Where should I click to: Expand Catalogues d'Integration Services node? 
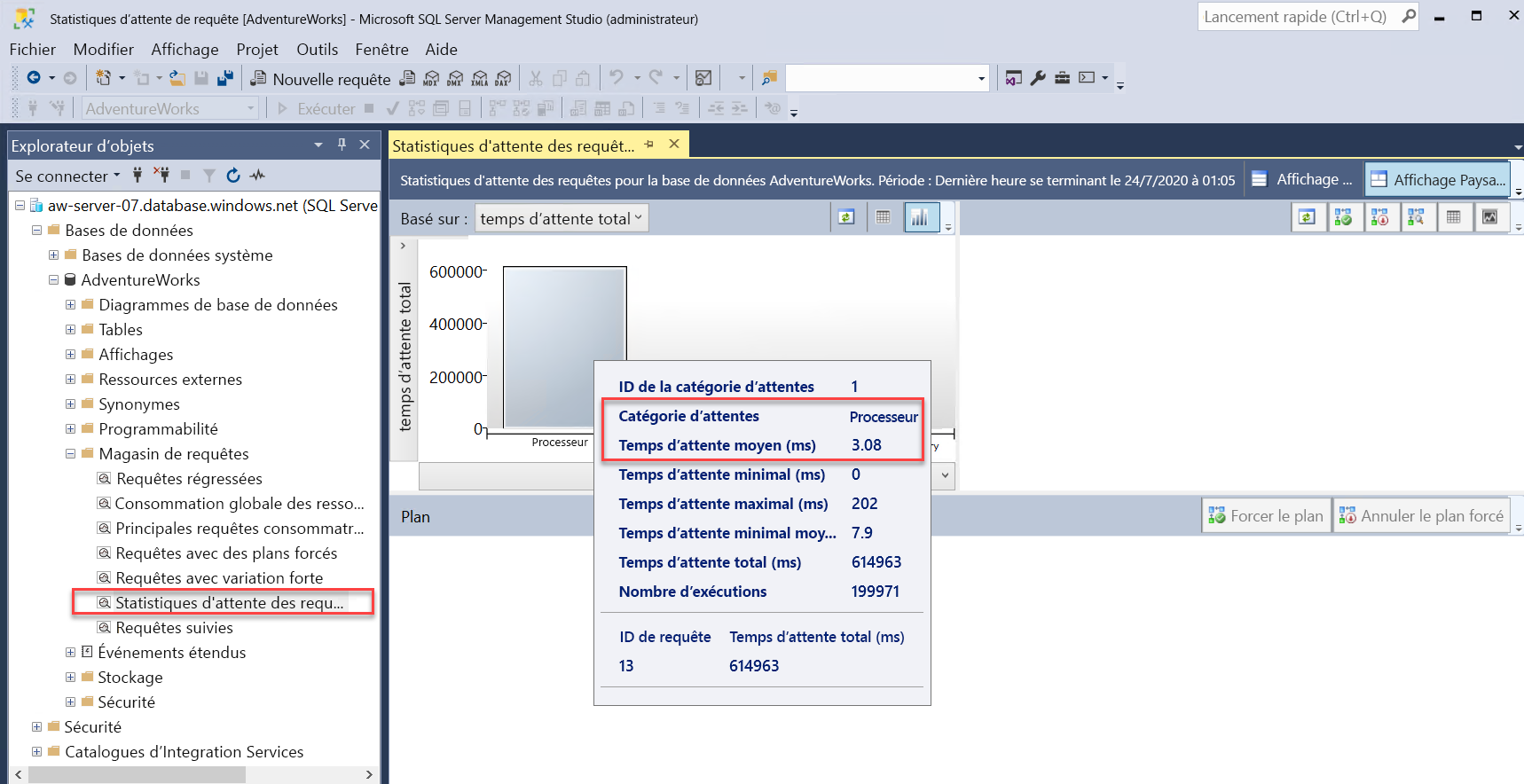pyautogui.click(x=36, y=751)
